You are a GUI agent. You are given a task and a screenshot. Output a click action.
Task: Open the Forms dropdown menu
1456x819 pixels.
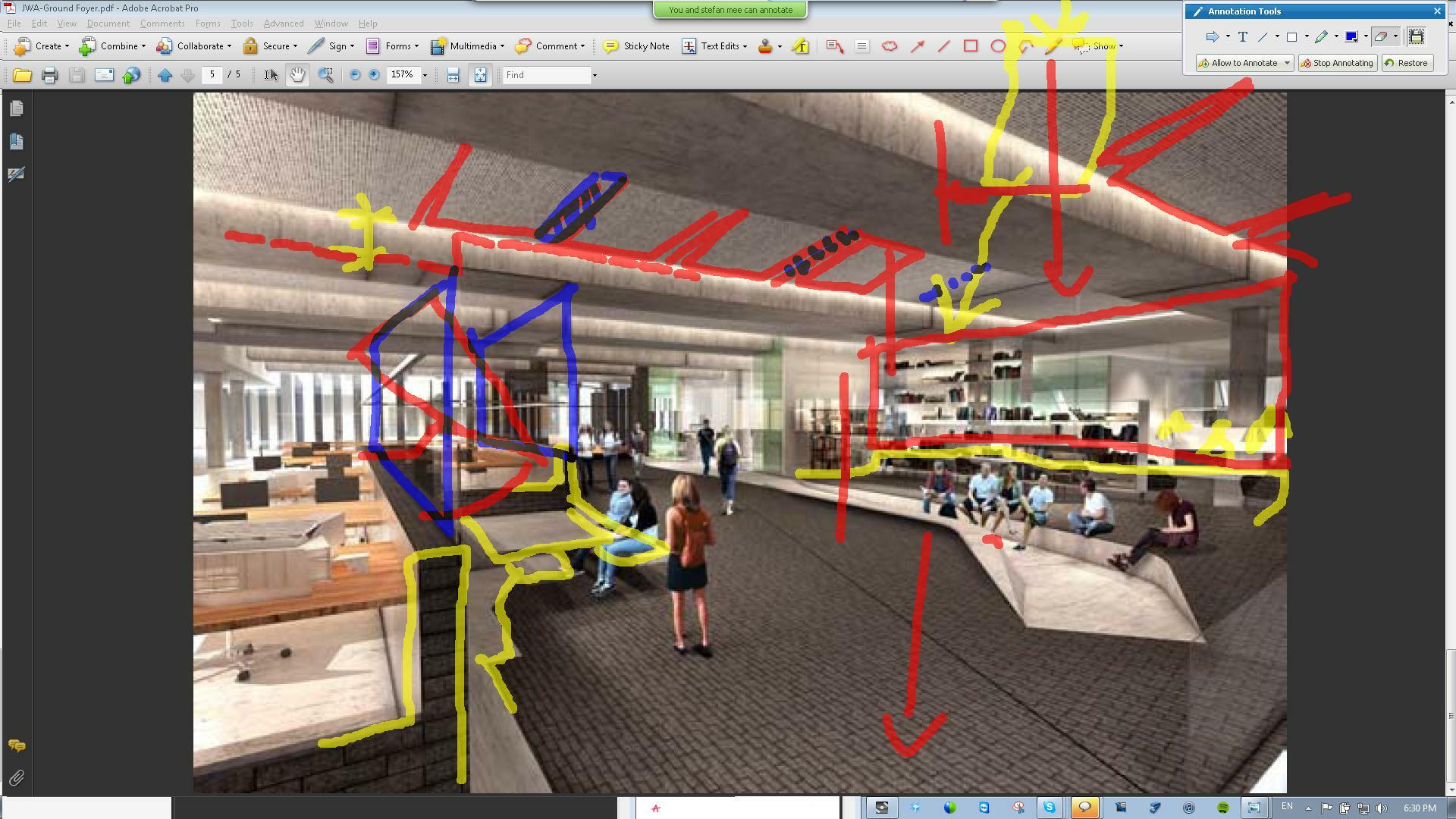[392, 46]
